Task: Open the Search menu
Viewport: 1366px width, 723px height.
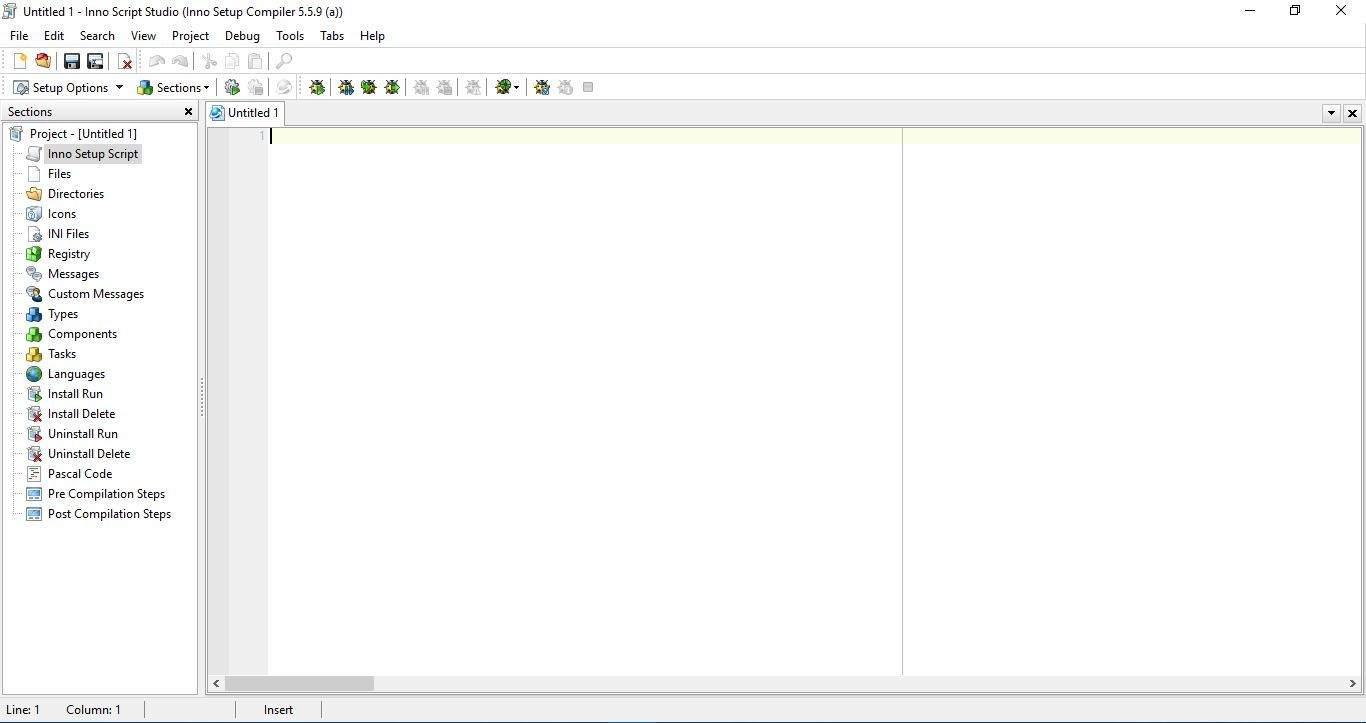Action: 97,35
